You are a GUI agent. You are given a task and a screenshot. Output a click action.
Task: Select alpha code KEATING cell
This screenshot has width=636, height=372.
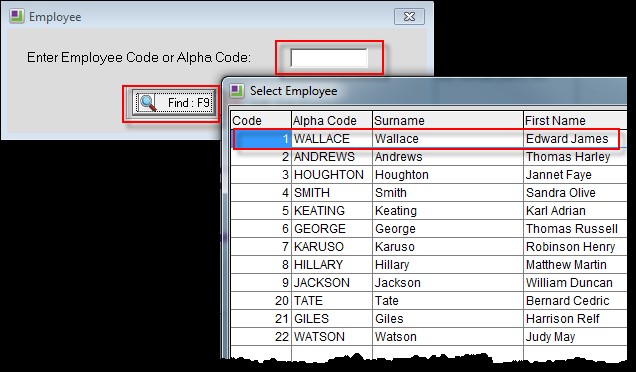pyautogui.click(x=332, y=211)
